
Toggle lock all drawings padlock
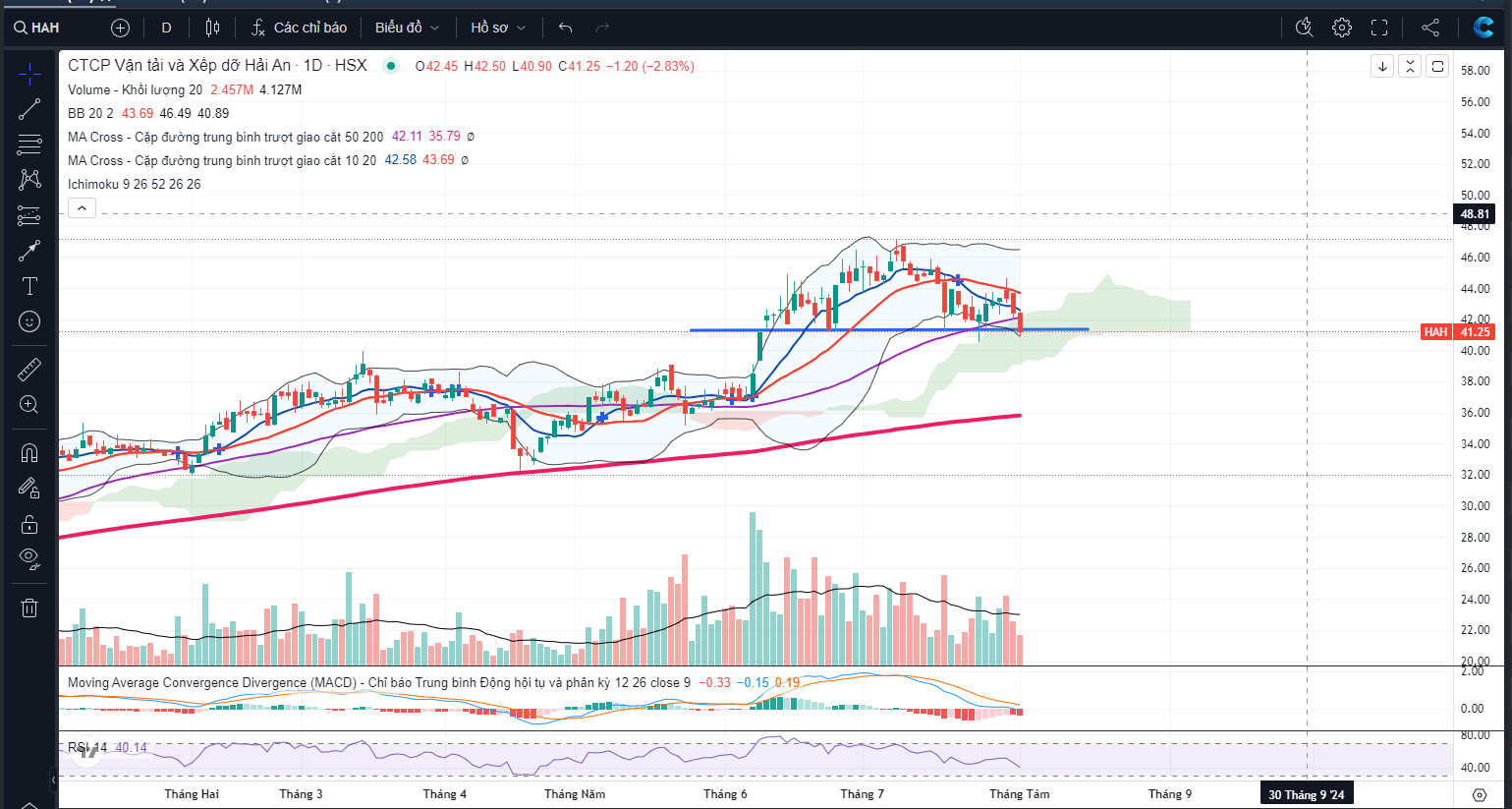pos(29,524)
